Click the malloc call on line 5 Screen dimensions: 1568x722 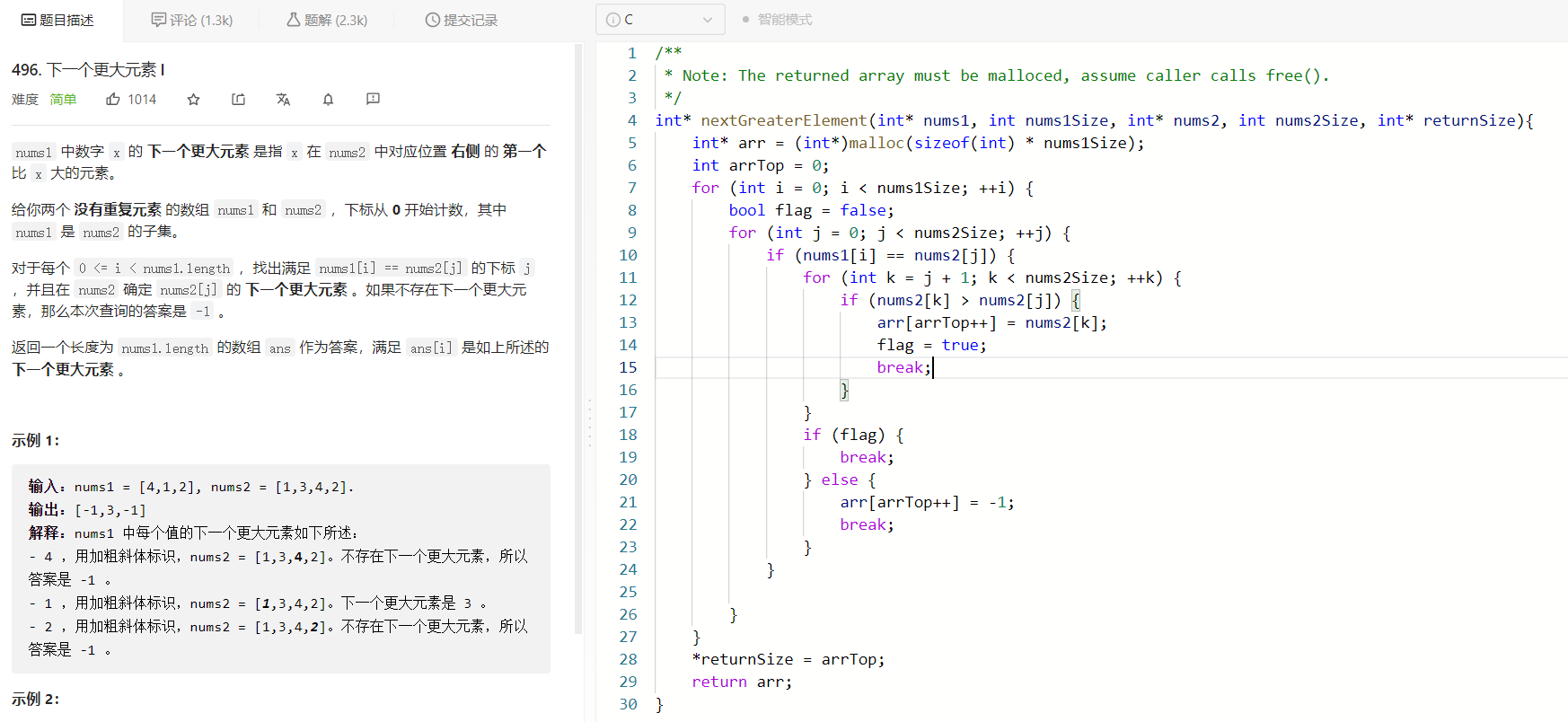pos(970,143)
